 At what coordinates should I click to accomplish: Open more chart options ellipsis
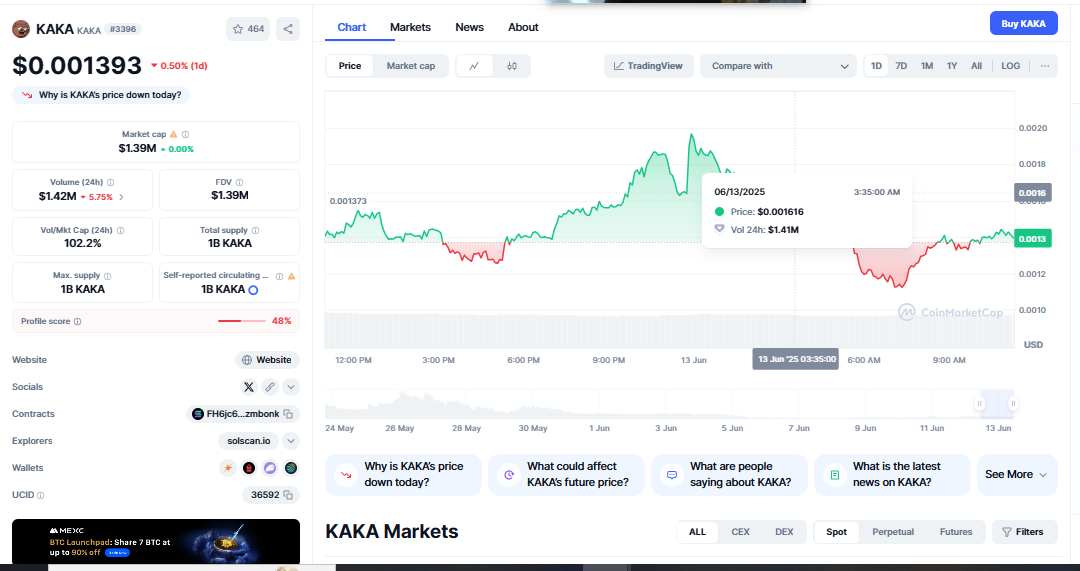point(1045,66)
